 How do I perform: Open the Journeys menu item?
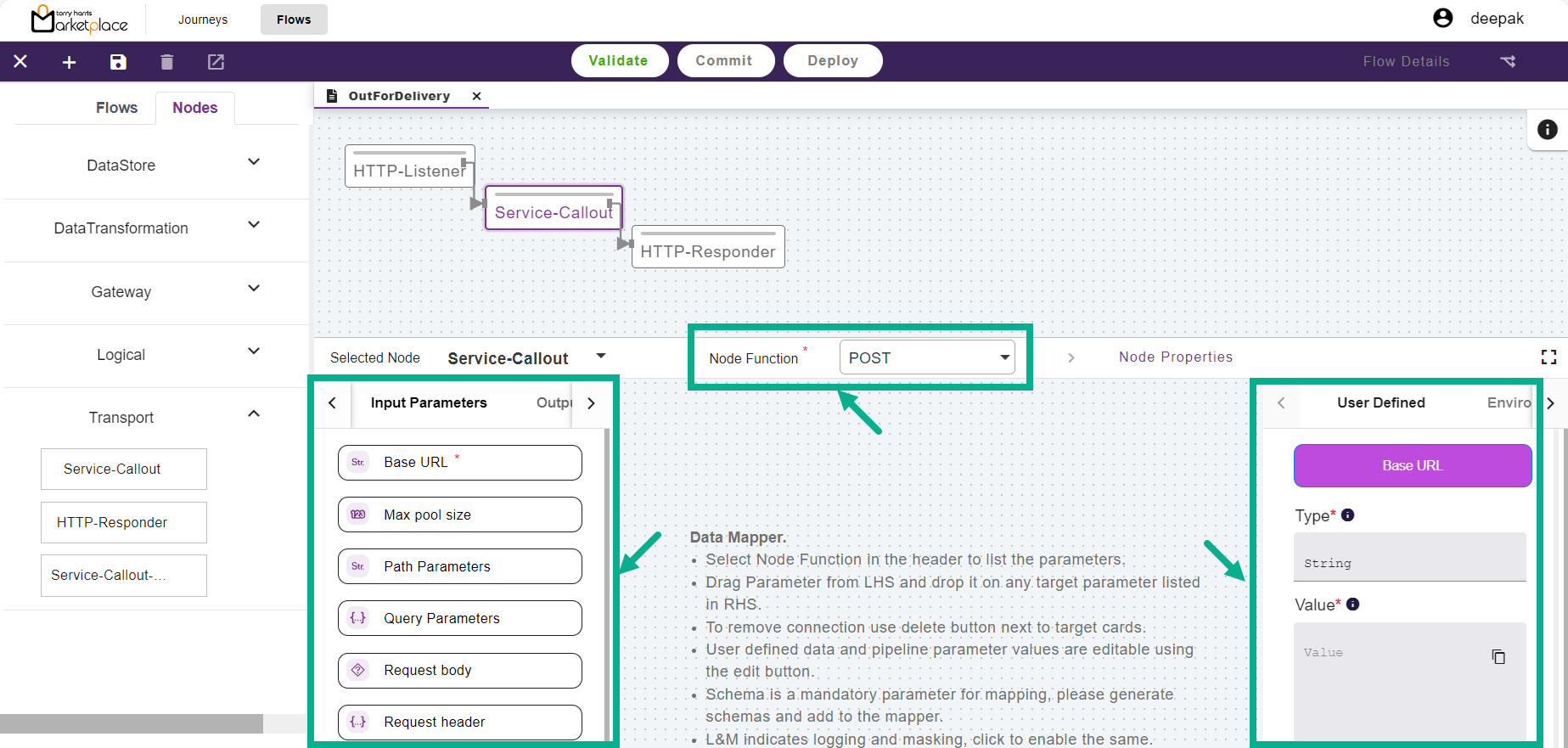(203, 20)
